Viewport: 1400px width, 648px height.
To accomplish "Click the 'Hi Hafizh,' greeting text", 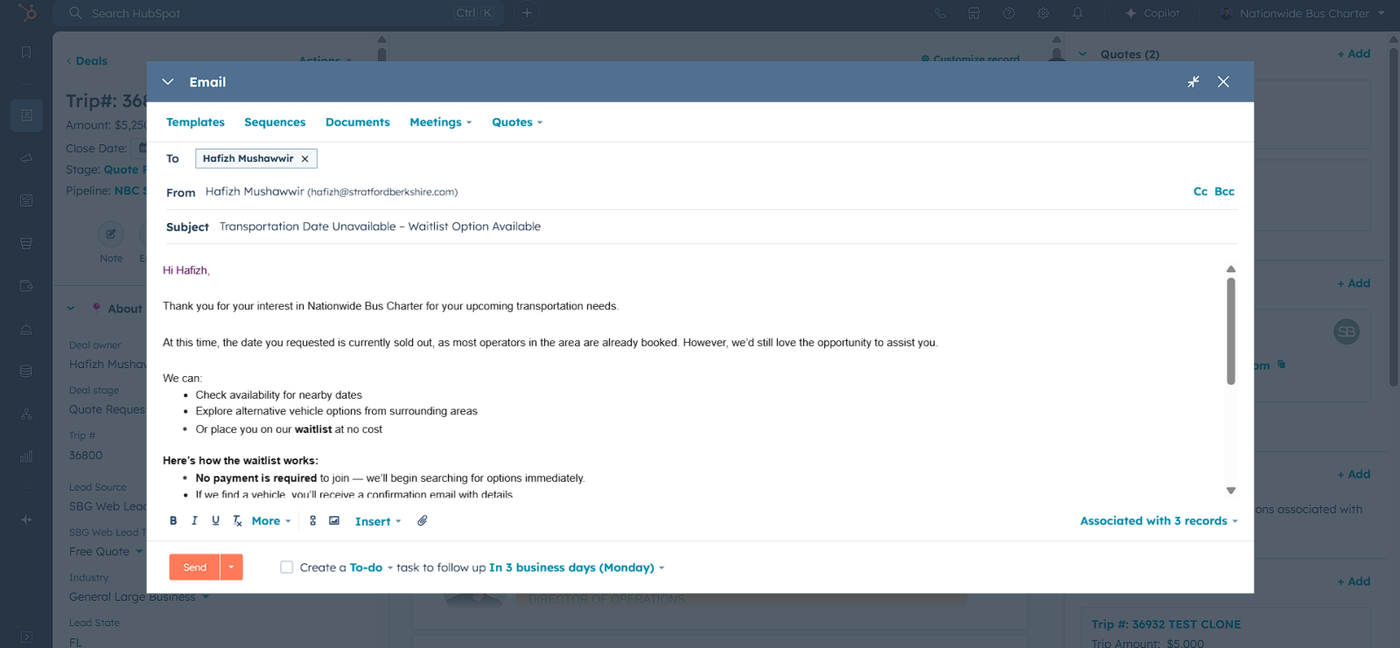I will pos(186,270).
